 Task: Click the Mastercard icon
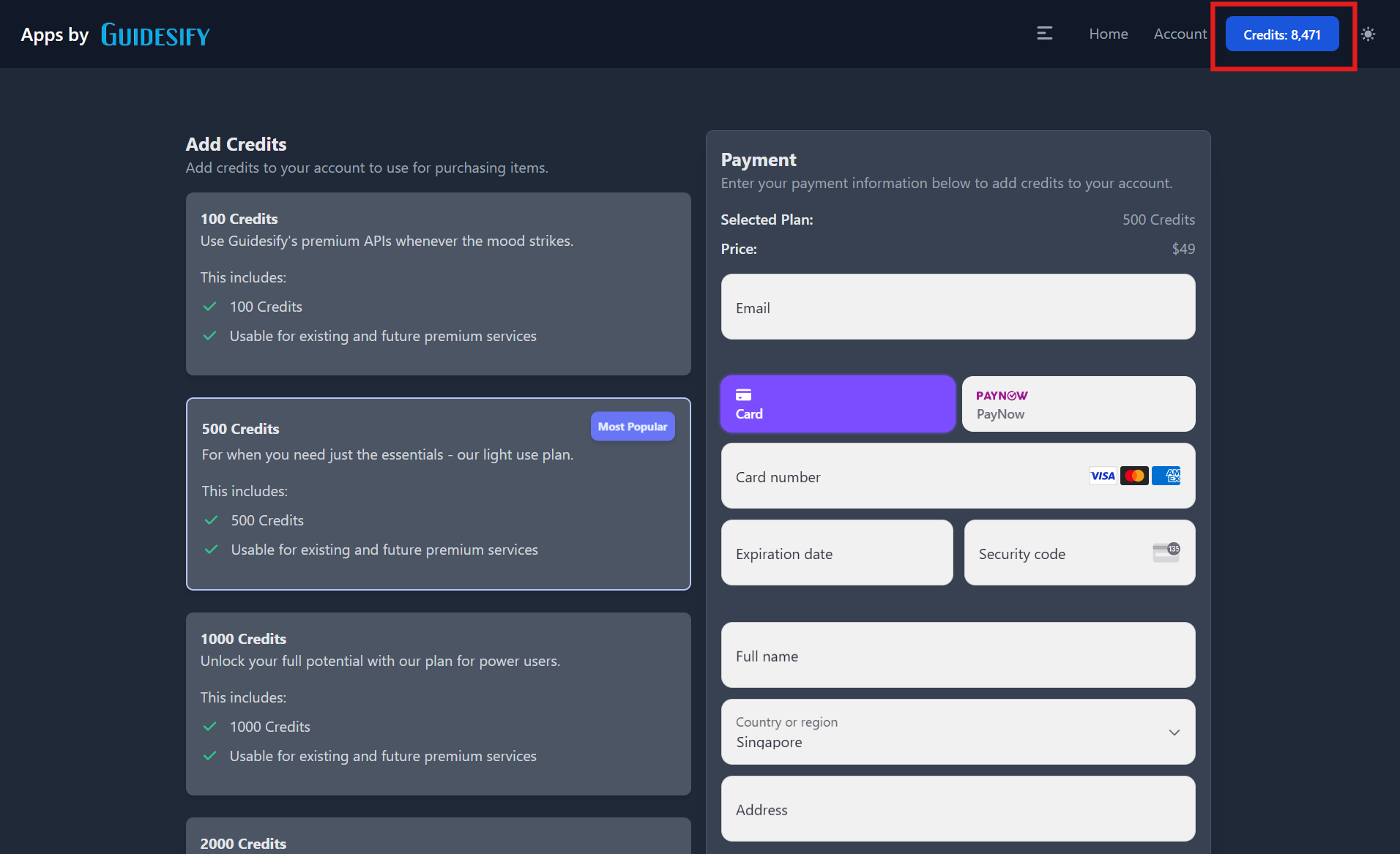click(x=1134, y=476)
